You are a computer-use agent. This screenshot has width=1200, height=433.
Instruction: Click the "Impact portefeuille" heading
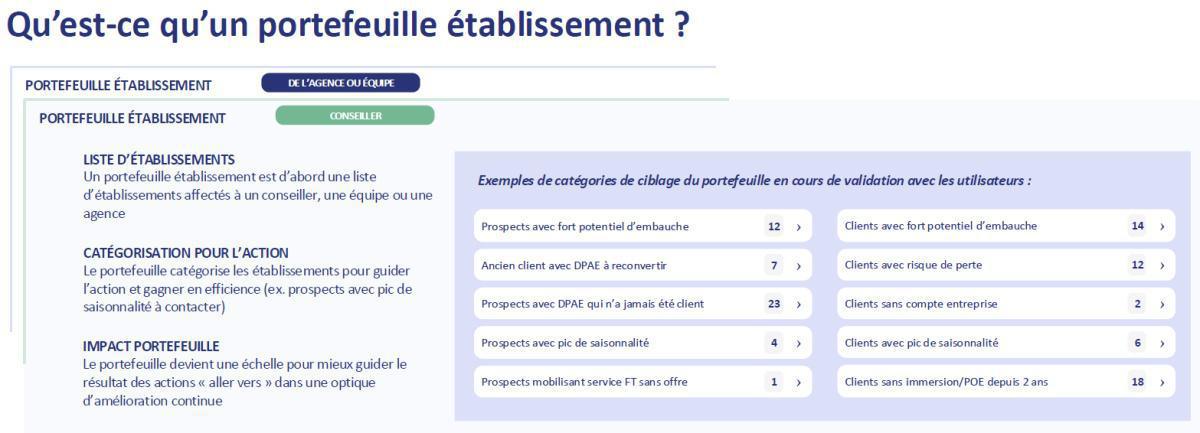pos(151,346)
